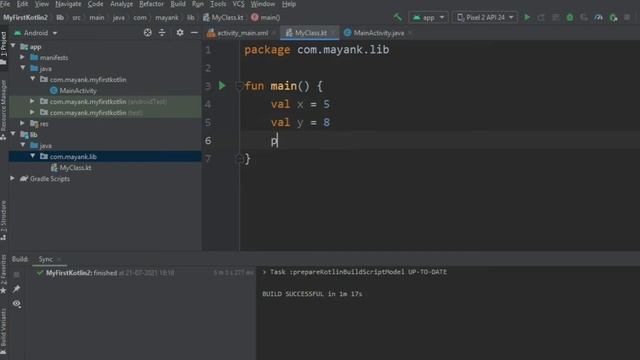The image size is (640, 360).
Task: Open the Build menu
Action: (178, 4)
